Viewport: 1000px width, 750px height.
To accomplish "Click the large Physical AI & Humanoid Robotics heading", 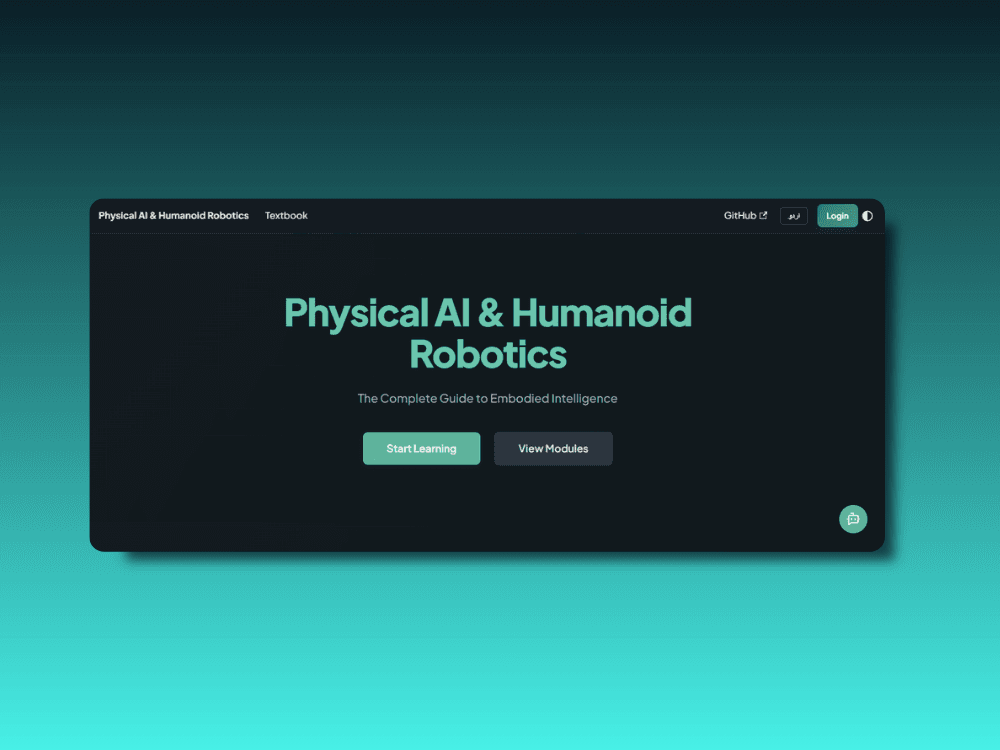I will (x=488, y=333).
